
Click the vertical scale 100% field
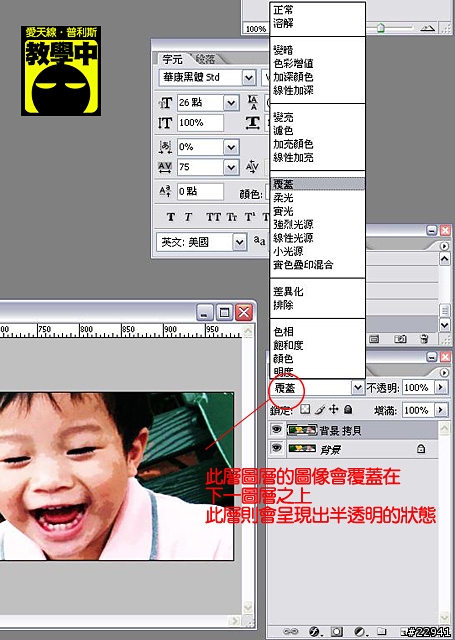(x=200, y=123)
